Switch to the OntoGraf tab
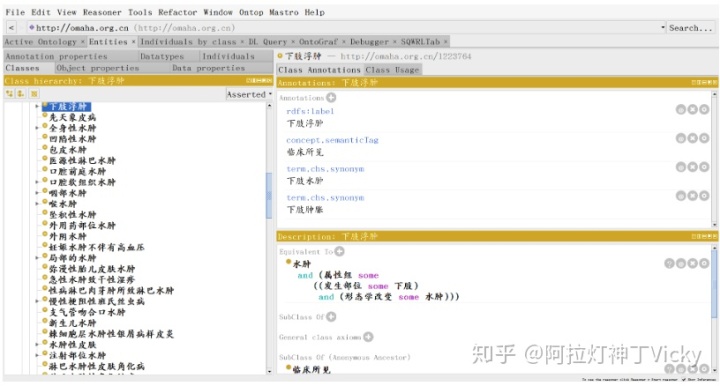 click(318, 42)
